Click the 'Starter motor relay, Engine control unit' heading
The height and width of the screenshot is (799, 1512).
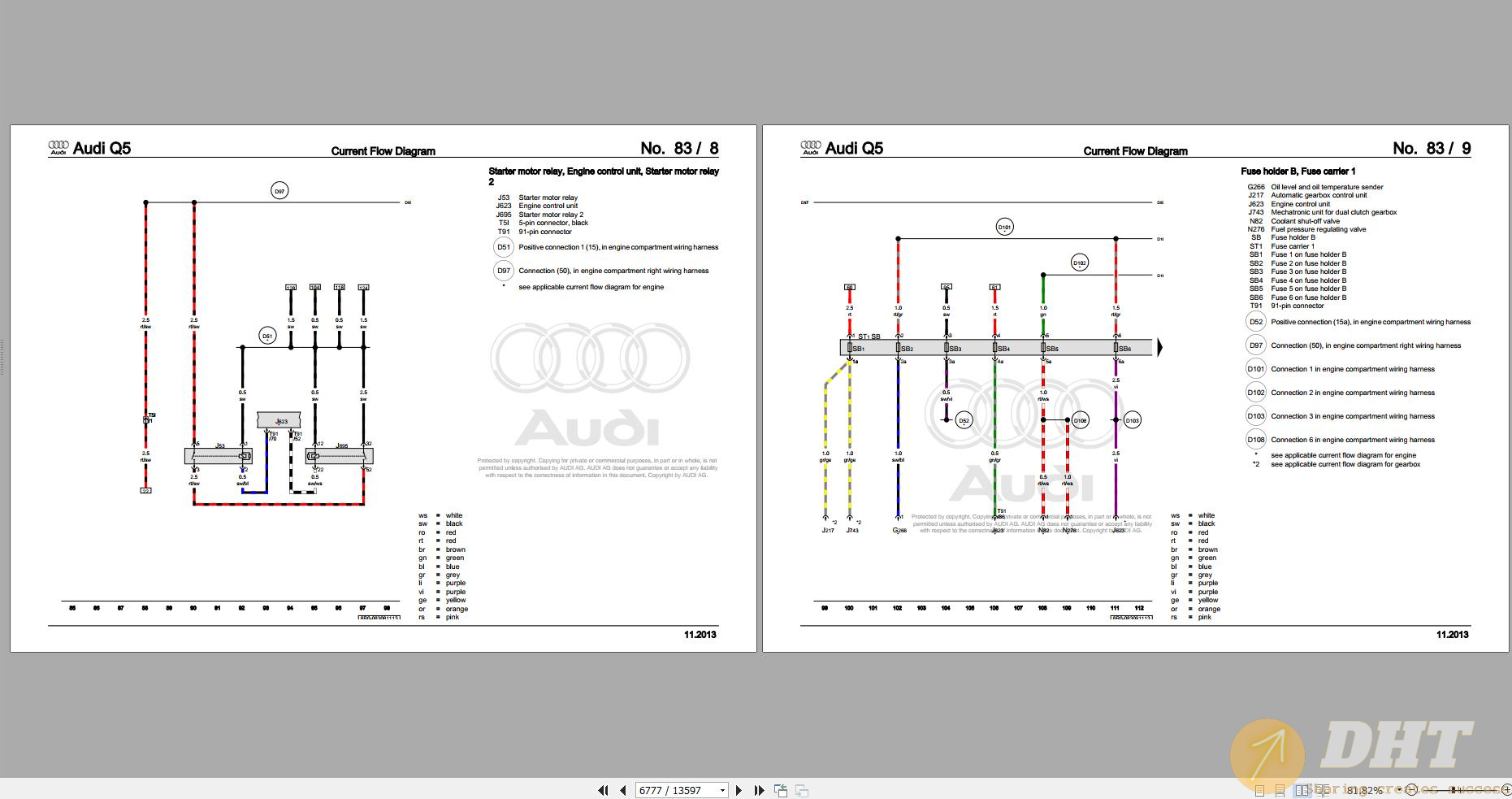(604, 176)
